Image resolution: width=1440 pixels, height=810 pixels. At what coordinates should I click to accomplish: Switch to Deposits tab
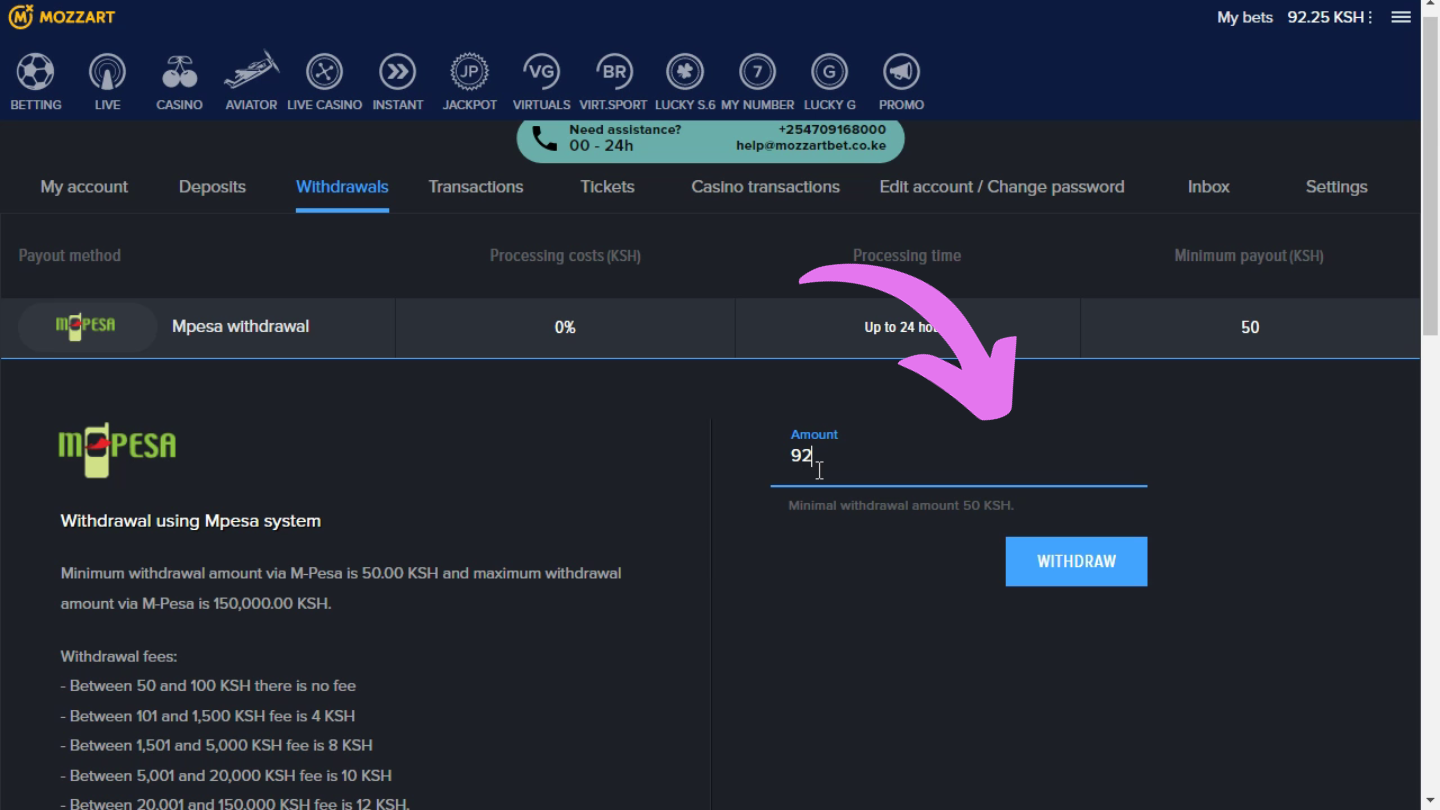[x=212, y=187]
